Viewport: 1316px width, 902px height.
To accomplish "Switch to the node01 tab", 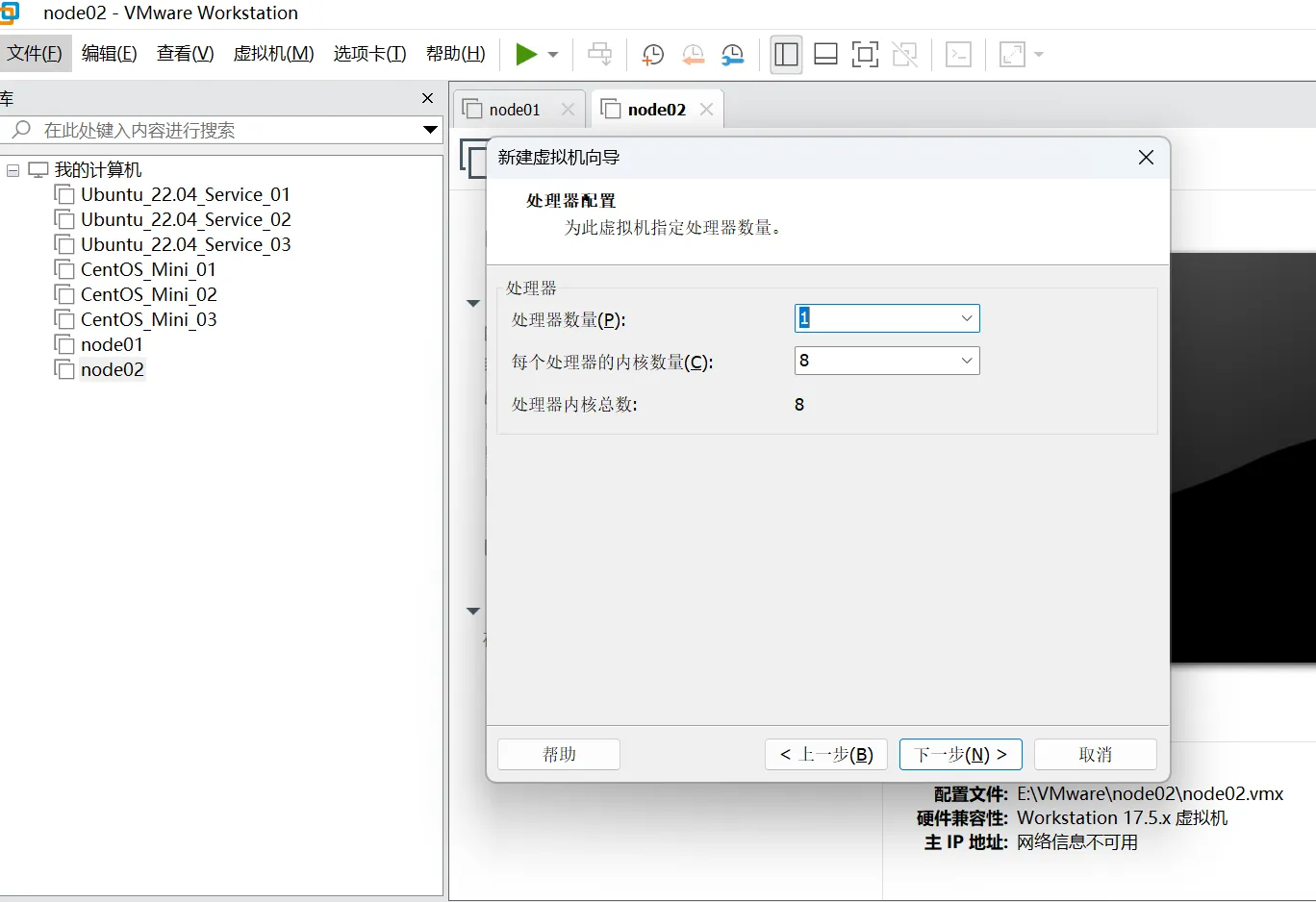I will pos(514,110).
